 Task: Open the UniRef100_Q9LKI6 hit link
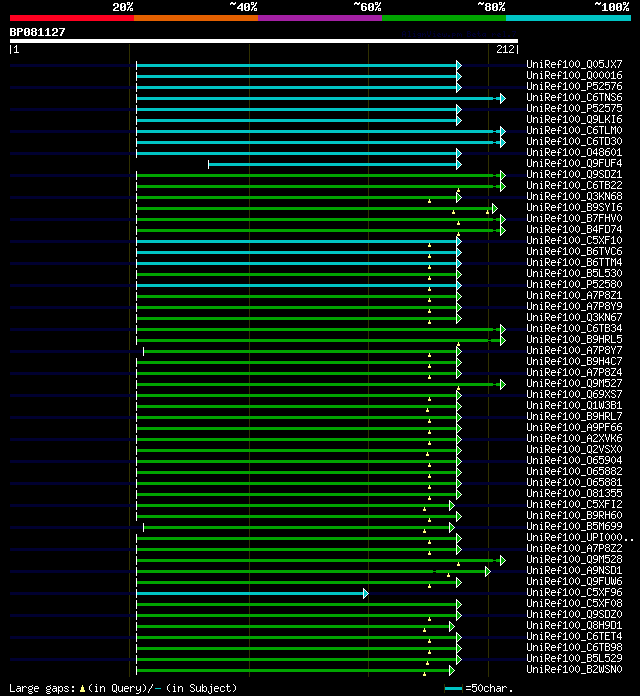(x=574, y=119)
